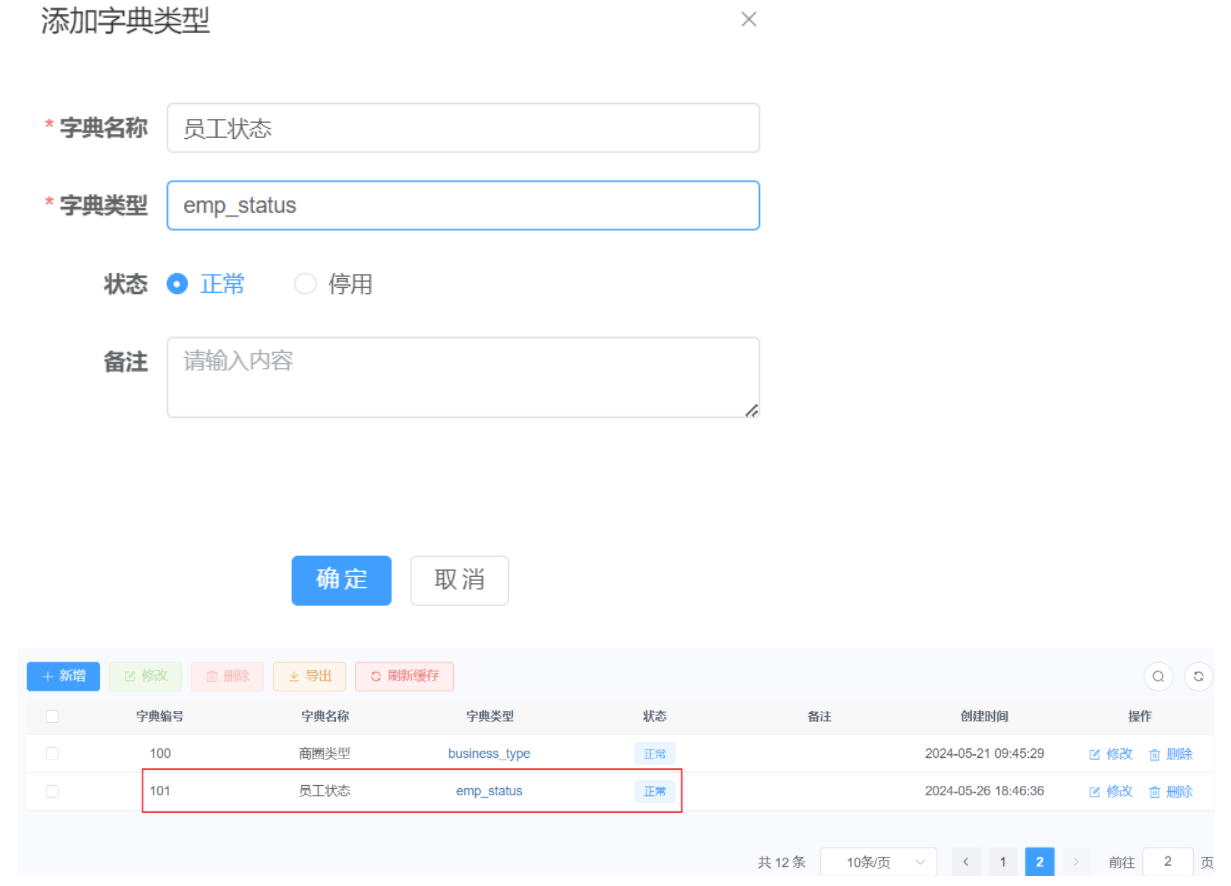The height and width of the screenshot is (886, 1231).
Task: Click the 正常 tag in row 100
Action: (655, 754)
